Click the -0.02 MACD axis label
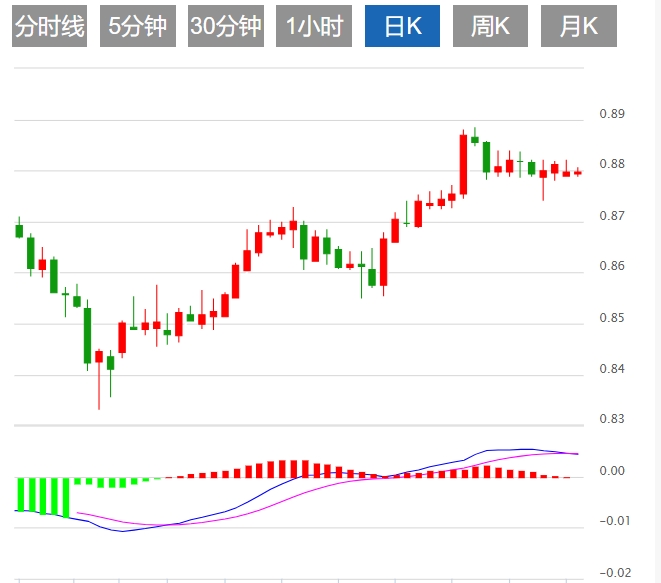This screenshot has height=583, width=661. pyautogui.click(x=615, y=573)
